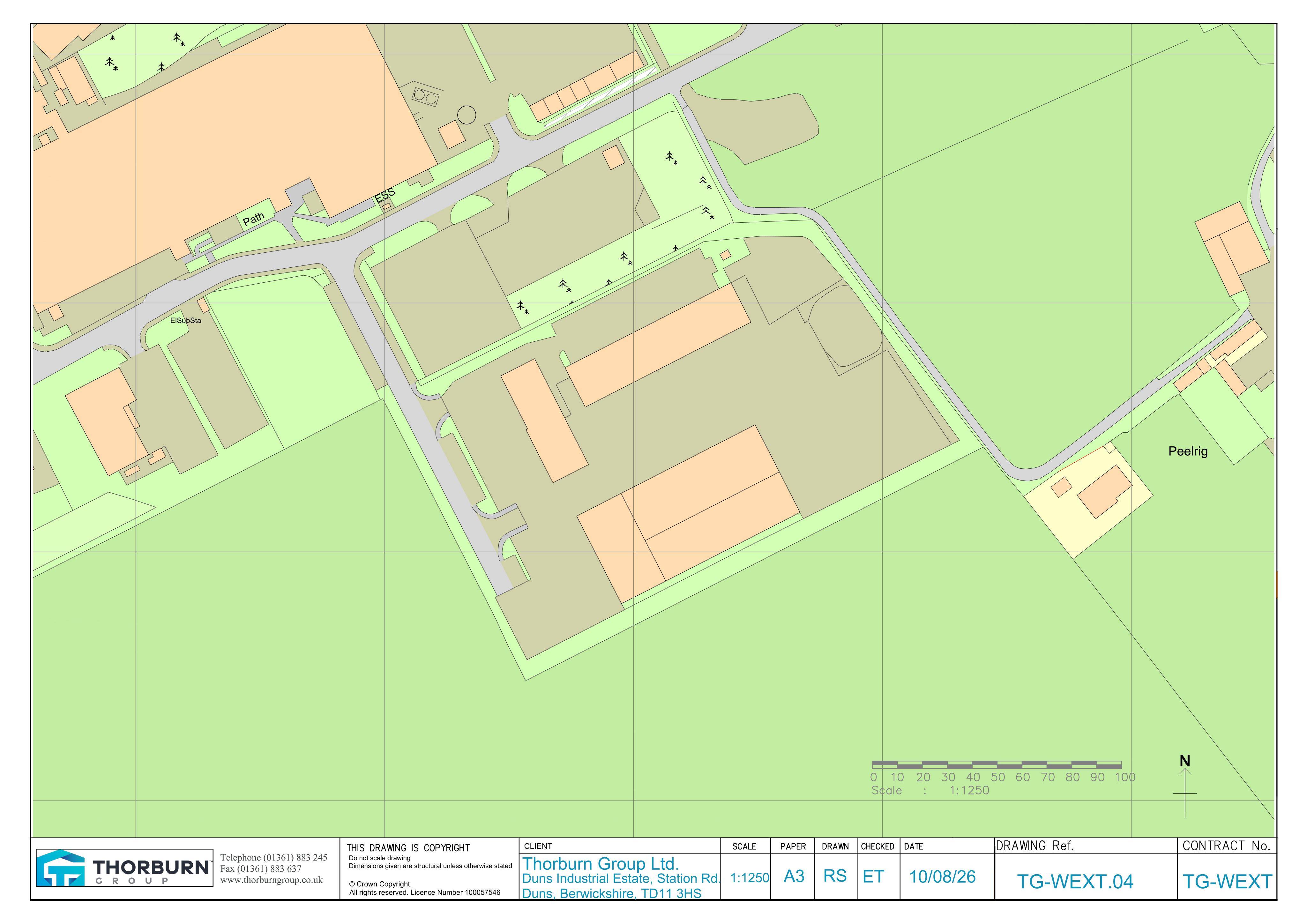Click the date value 10/08/26
This screenshot has height=924, width=1307.
pyautogui.click(x=942, y=877)
